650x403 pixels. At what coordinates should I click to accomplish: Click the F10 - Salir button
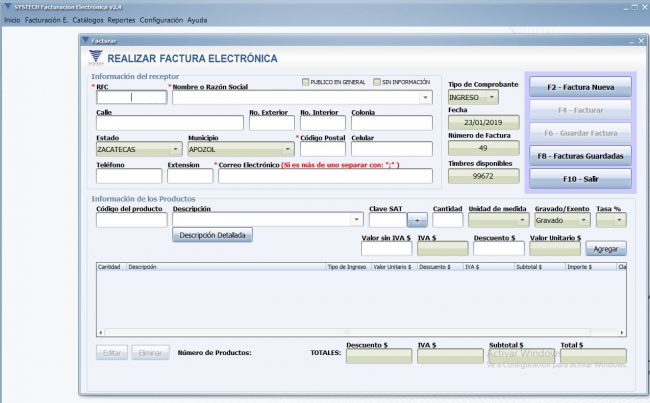pyautogui.click(x=581, y=179)
